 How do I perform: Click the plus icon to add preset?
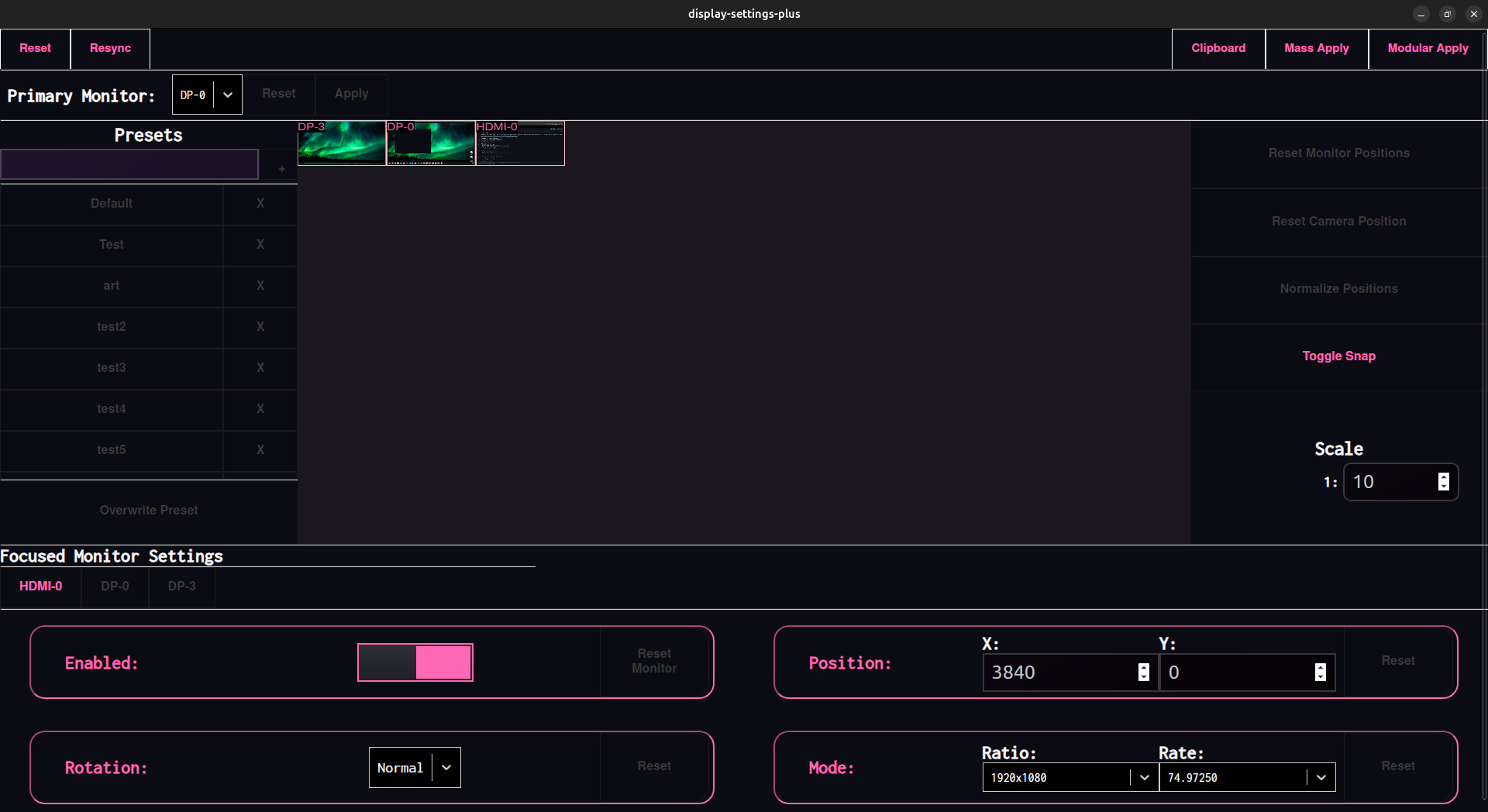(x=281, y=168)
